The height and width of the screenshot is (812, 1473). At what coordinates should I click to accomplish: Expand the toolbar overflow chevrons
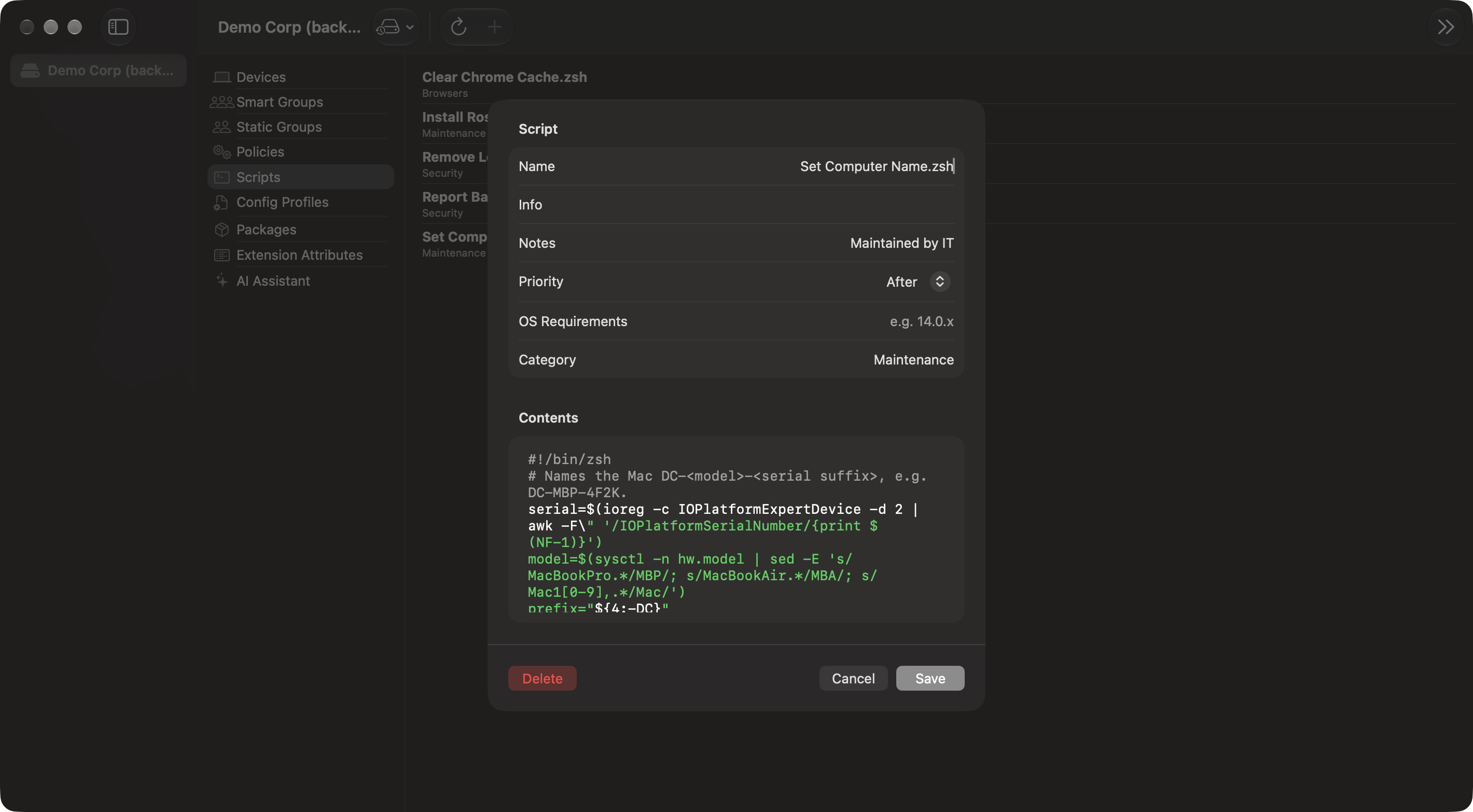(x=1445, y=27)
